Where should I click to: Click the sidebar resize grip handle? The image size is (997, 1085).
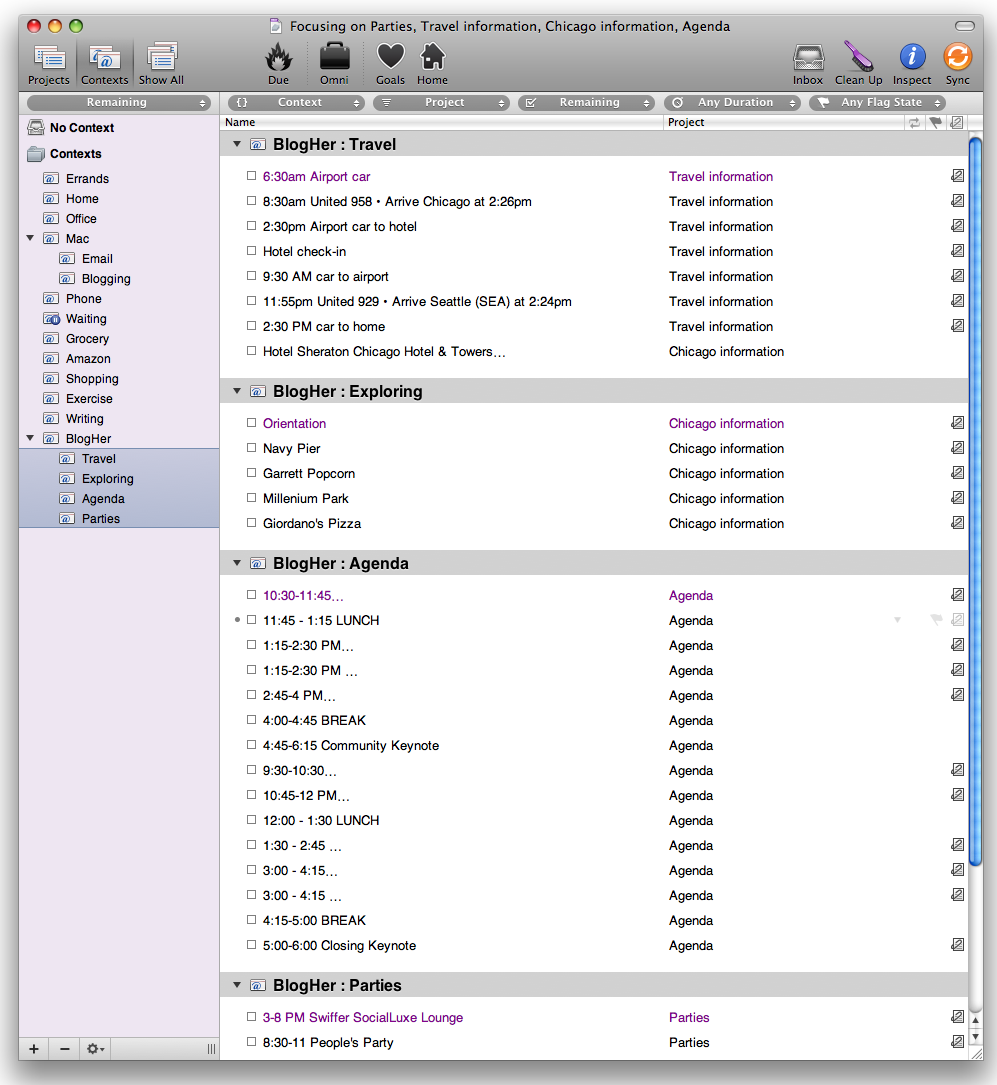(211, 1049)
